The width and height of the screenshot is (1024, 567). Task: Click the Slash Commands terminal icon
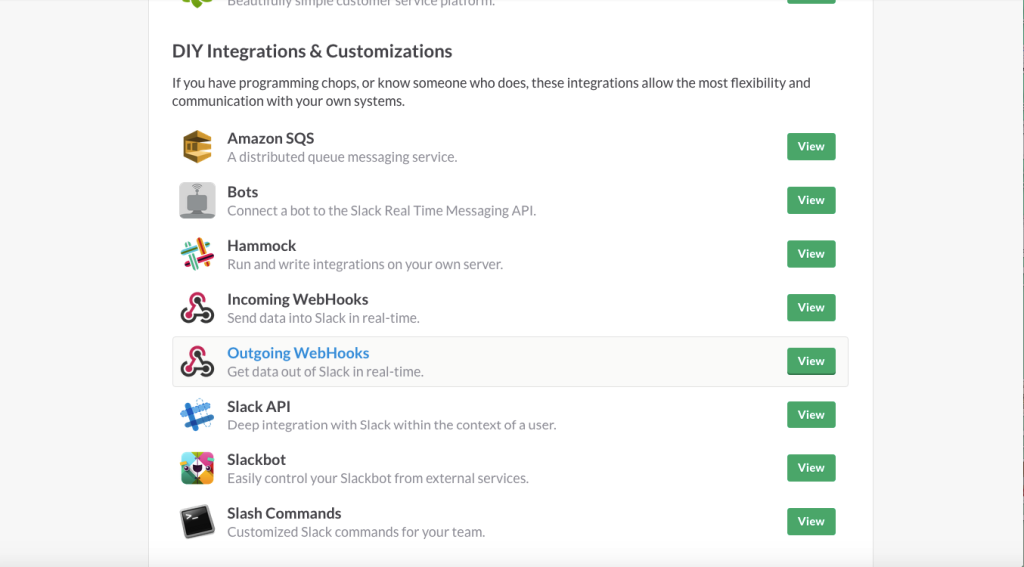(197, 521)
